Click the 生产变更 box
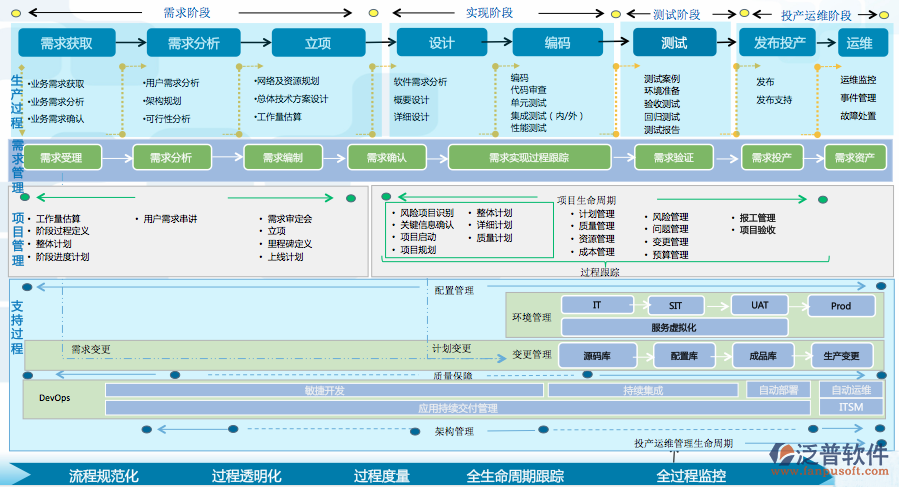The width and height of the screenshot is (899, 487). coord(840,355)
